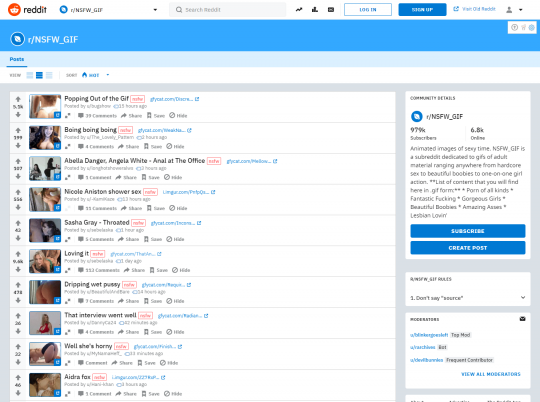Open moderator u/blinkergoesleft profile
Screen dimensions: 540x402
[x=429, y=335]
